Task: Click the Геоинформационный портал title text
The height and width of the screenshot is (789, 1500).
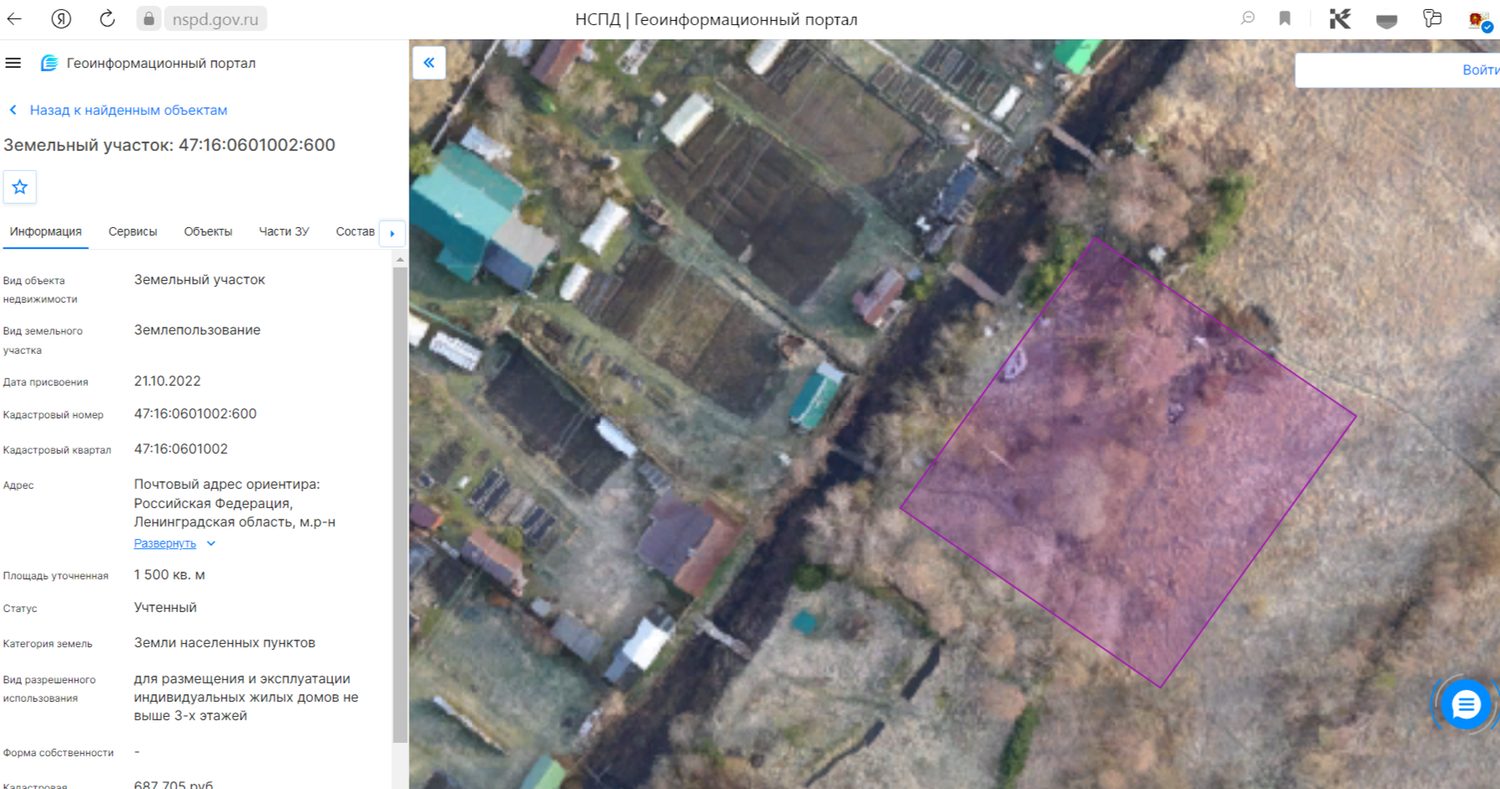Action: [161, 63]
